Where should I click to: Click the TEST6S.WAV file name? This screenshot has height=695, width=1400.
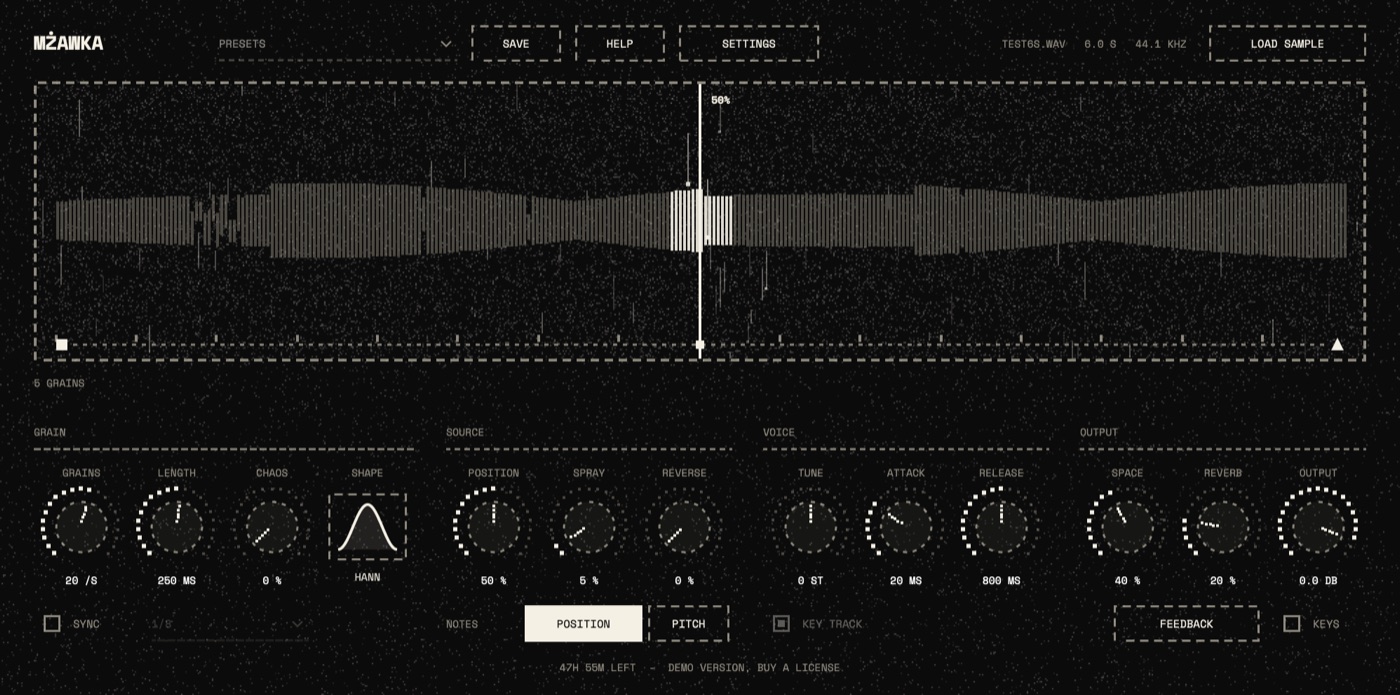coord(1034,44)
